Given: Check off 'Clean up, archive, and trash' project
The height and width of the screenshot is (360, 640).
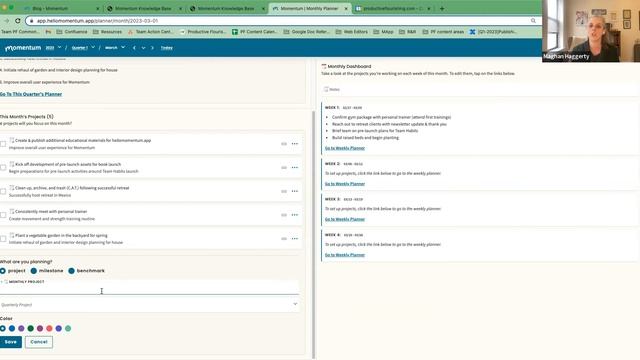Looking at the screenshot, I should point(3,191).
